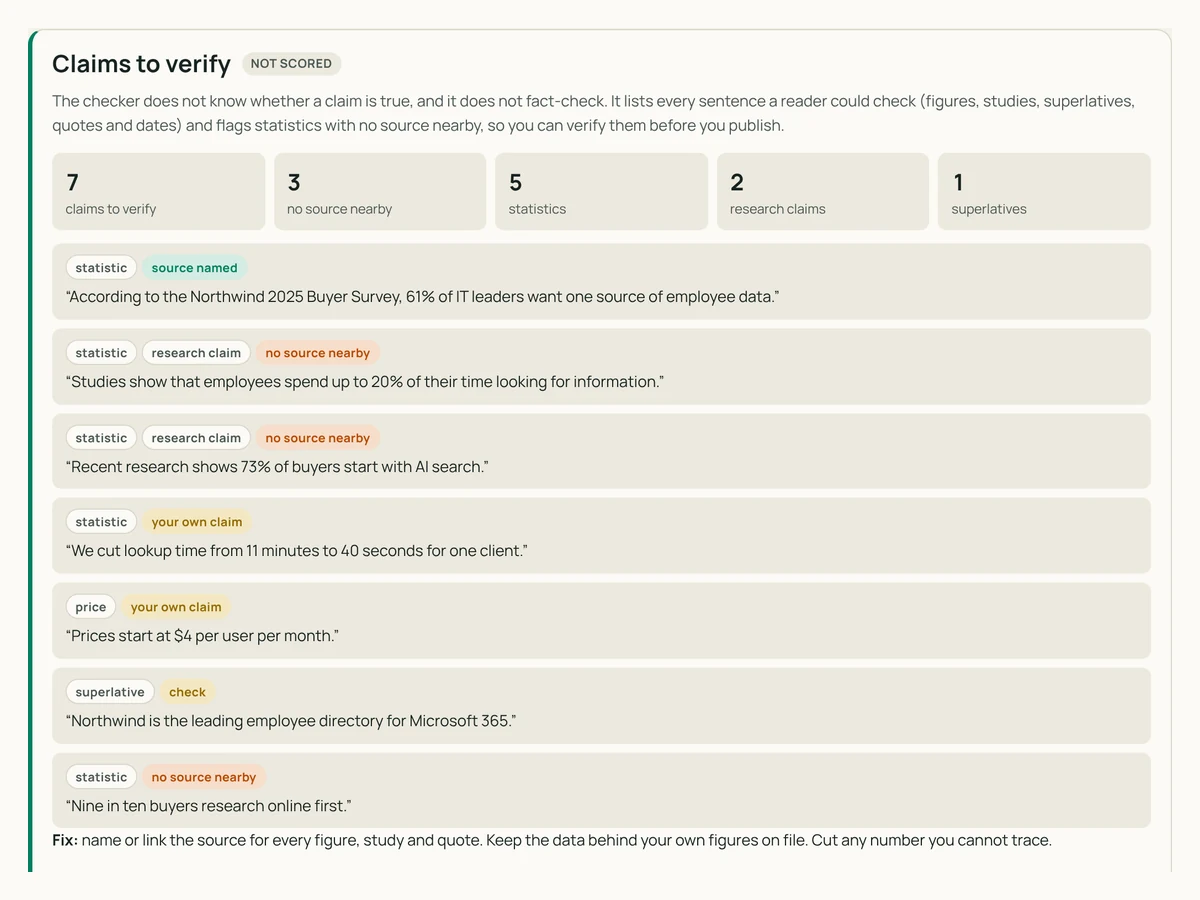
Task: Click the 20% of their time claim sentence
Action: (365, 382)
